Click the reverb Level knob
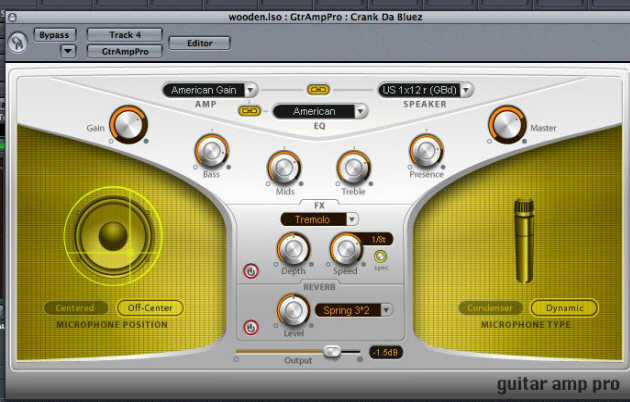The height and width of the screenshot is (402, 630). [x=293, y=311]
